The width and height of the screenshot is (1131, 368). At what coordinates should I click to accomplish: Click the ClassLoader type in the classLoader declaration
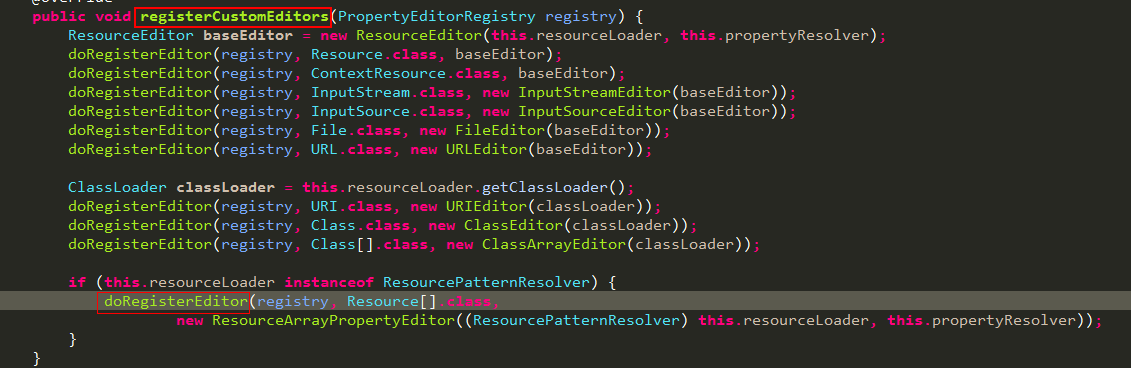pyautogui.click(x=118, y=188)
